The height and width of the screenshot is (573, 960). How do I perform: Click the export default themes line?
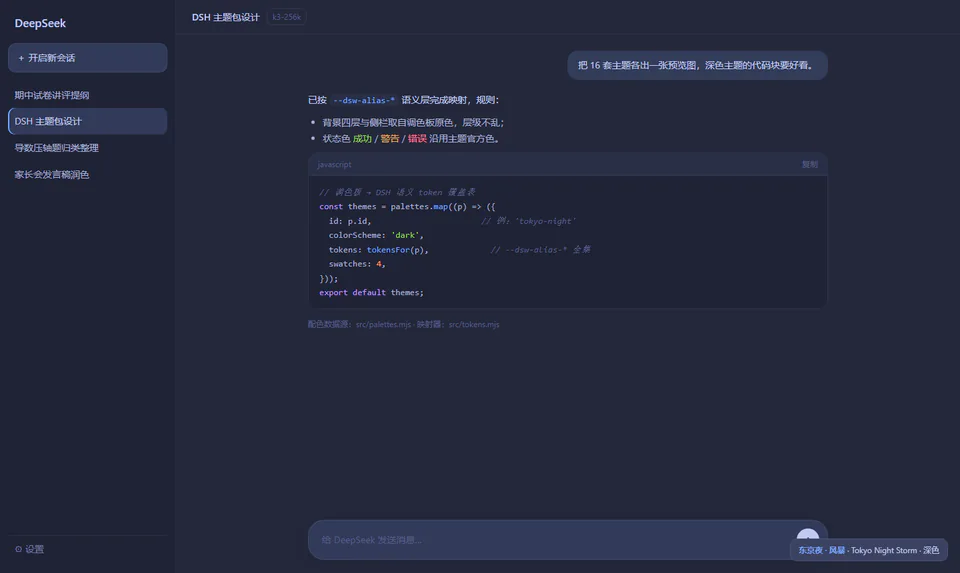coord(371,293)
